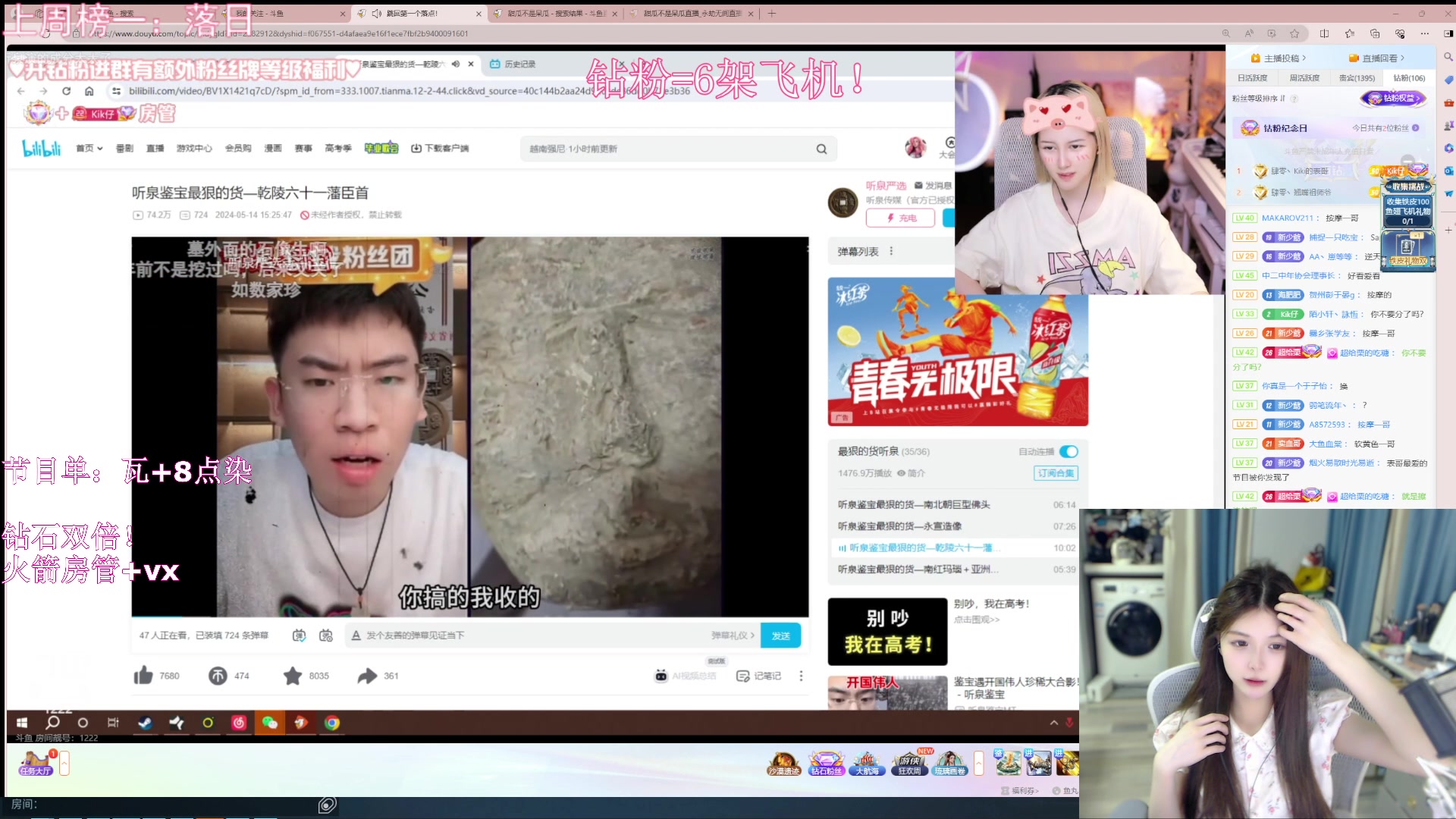
Task: Toggle the 自动连播 autoplay switch
Action: click(1068, 451)
